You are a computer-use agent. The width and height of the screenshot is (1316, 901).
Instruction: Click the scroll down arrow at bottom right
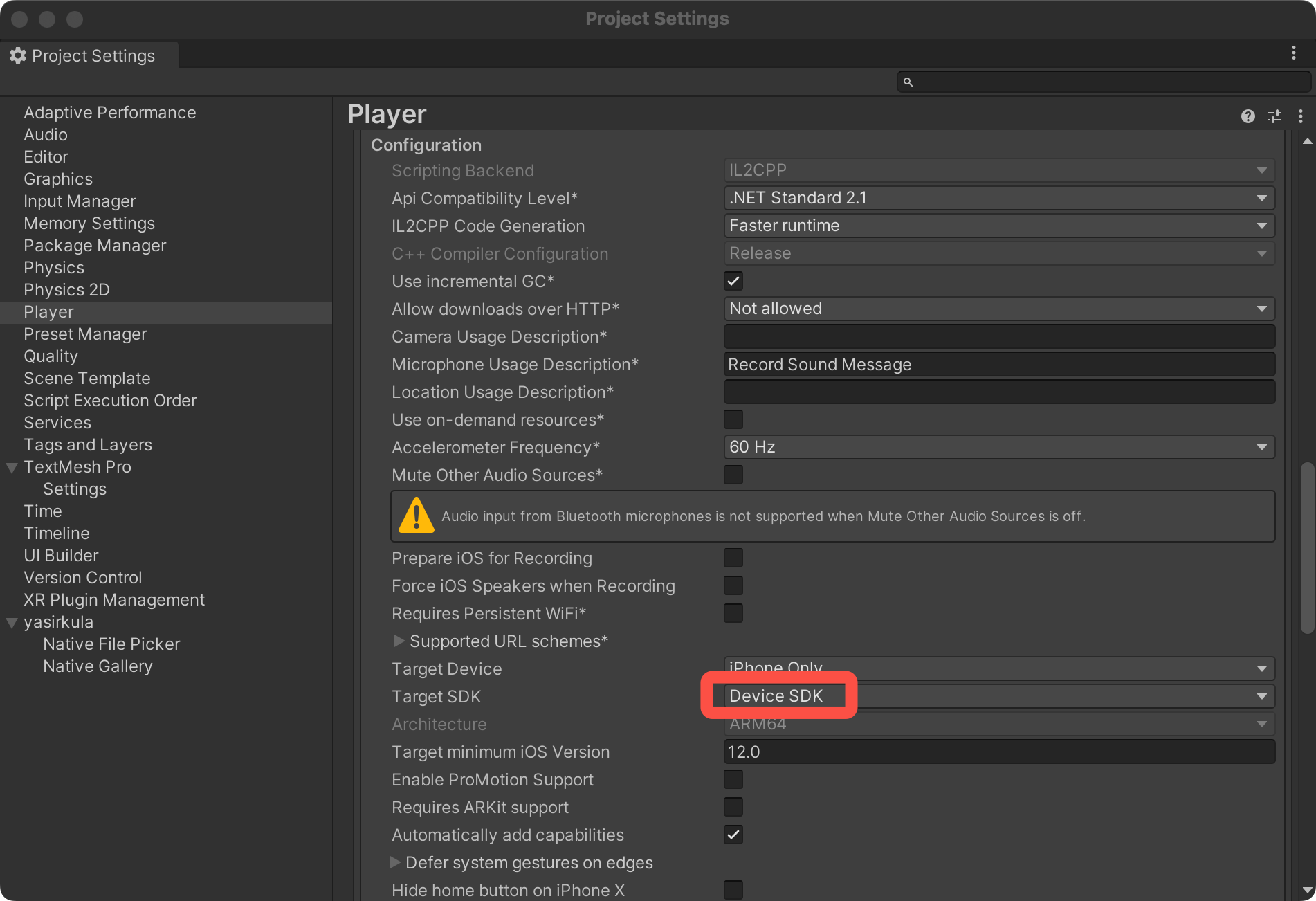1307,890
